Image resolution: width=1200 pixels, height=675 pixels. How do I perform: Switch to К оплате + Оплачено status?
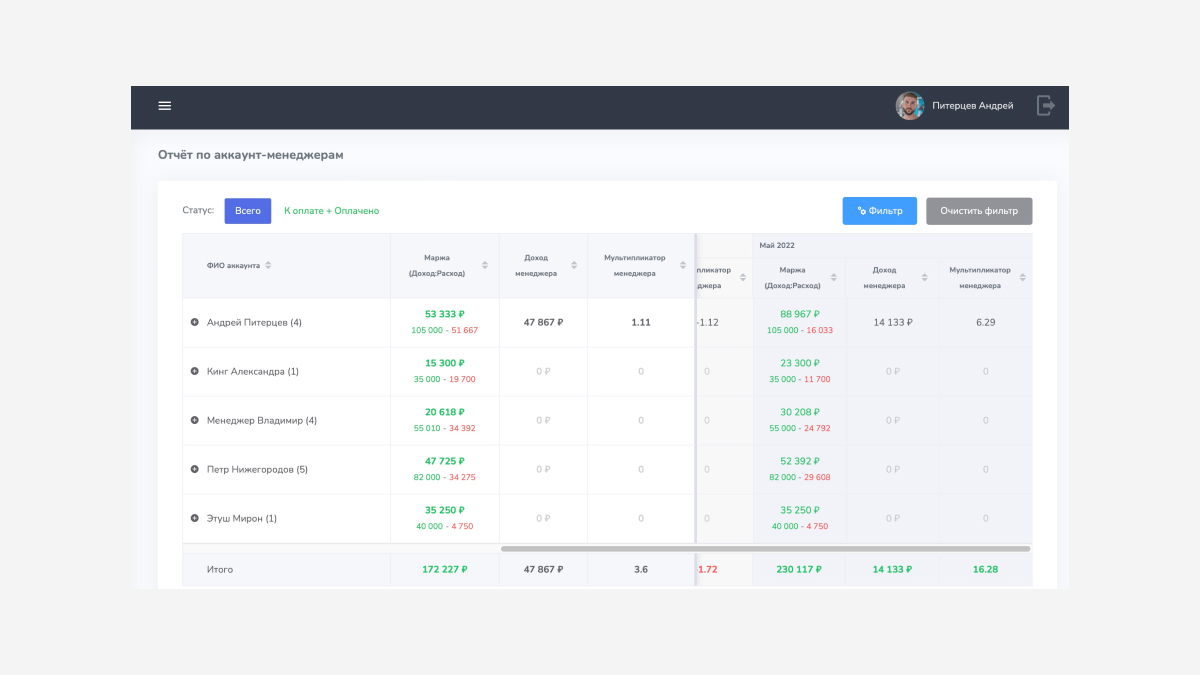(x=331, y=211)
